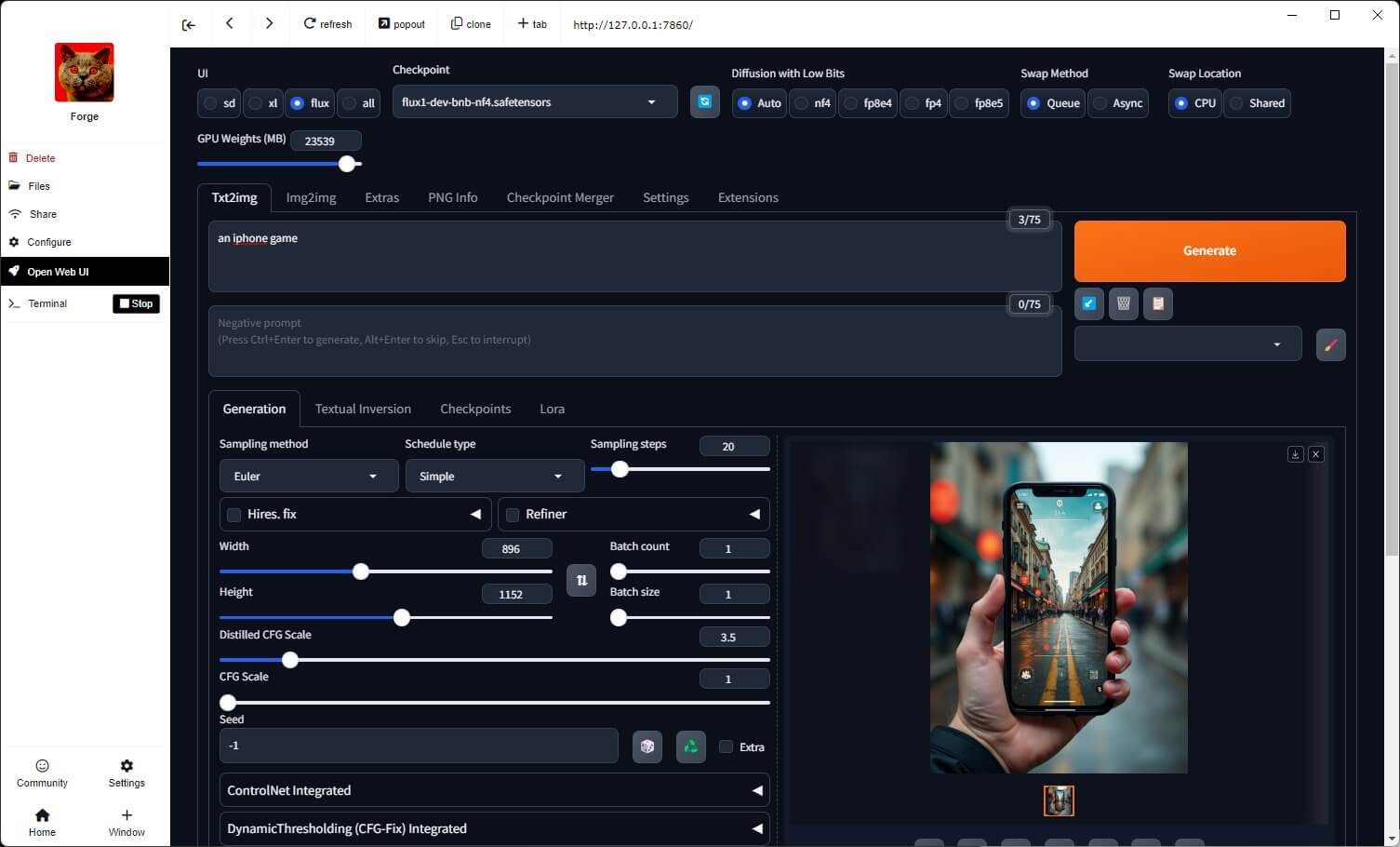This screenshot has width=1400, height=847.
Task: Click the Stop button next to Terminal
Action: 136,303
